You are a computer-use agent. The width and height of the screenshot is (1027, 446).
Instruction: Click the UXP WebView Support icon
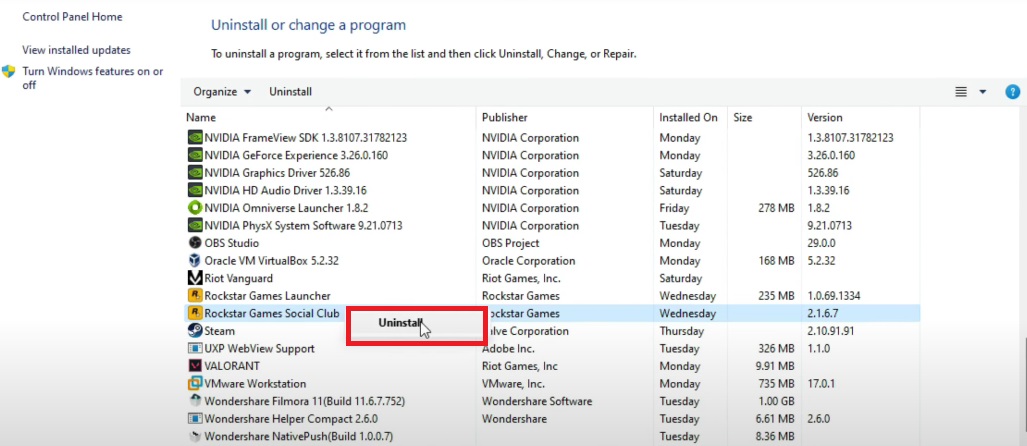coord(195,348)
